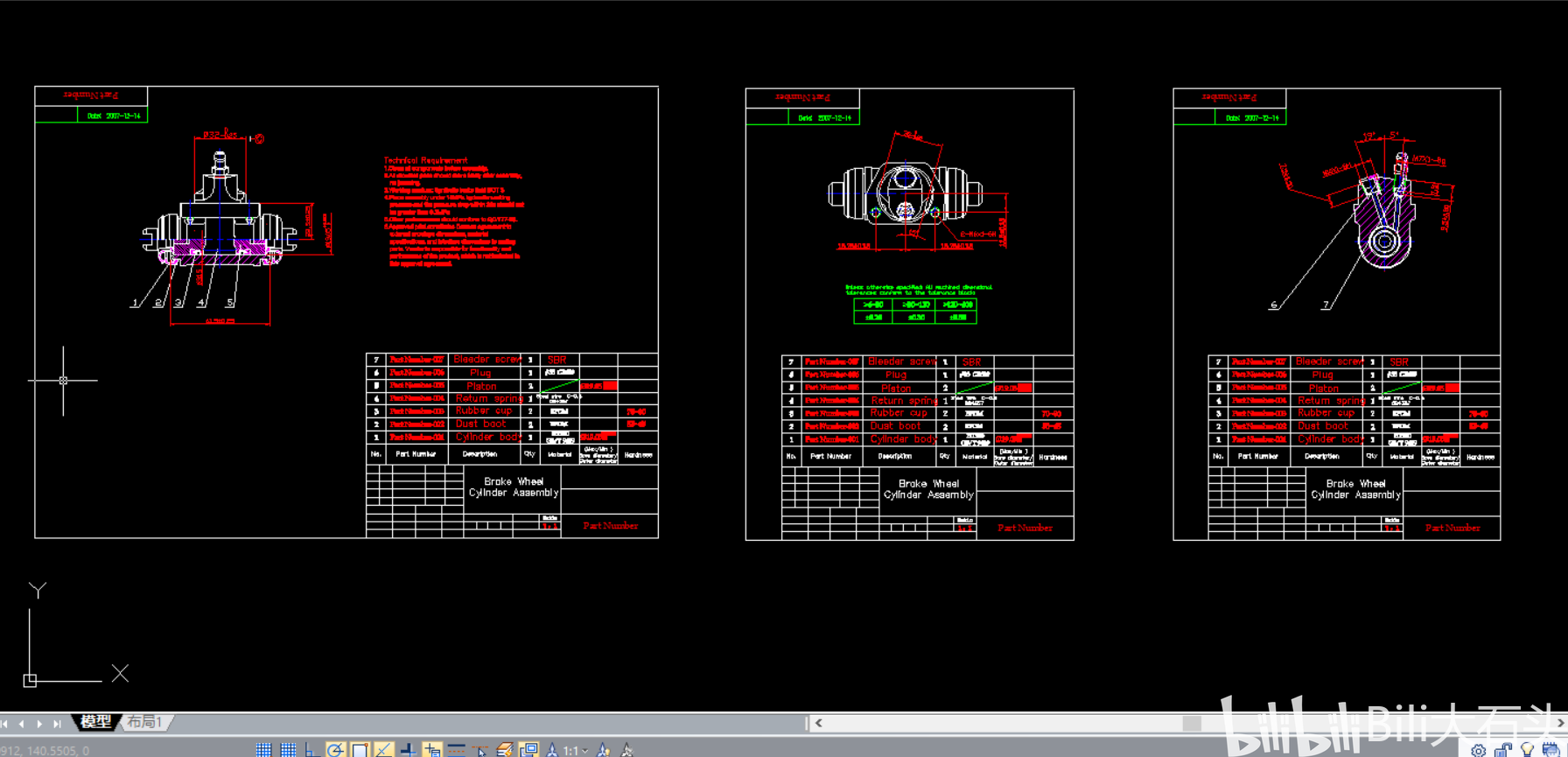Toggle grid display in status bar

pyautogui.click(x=288, y=750)
